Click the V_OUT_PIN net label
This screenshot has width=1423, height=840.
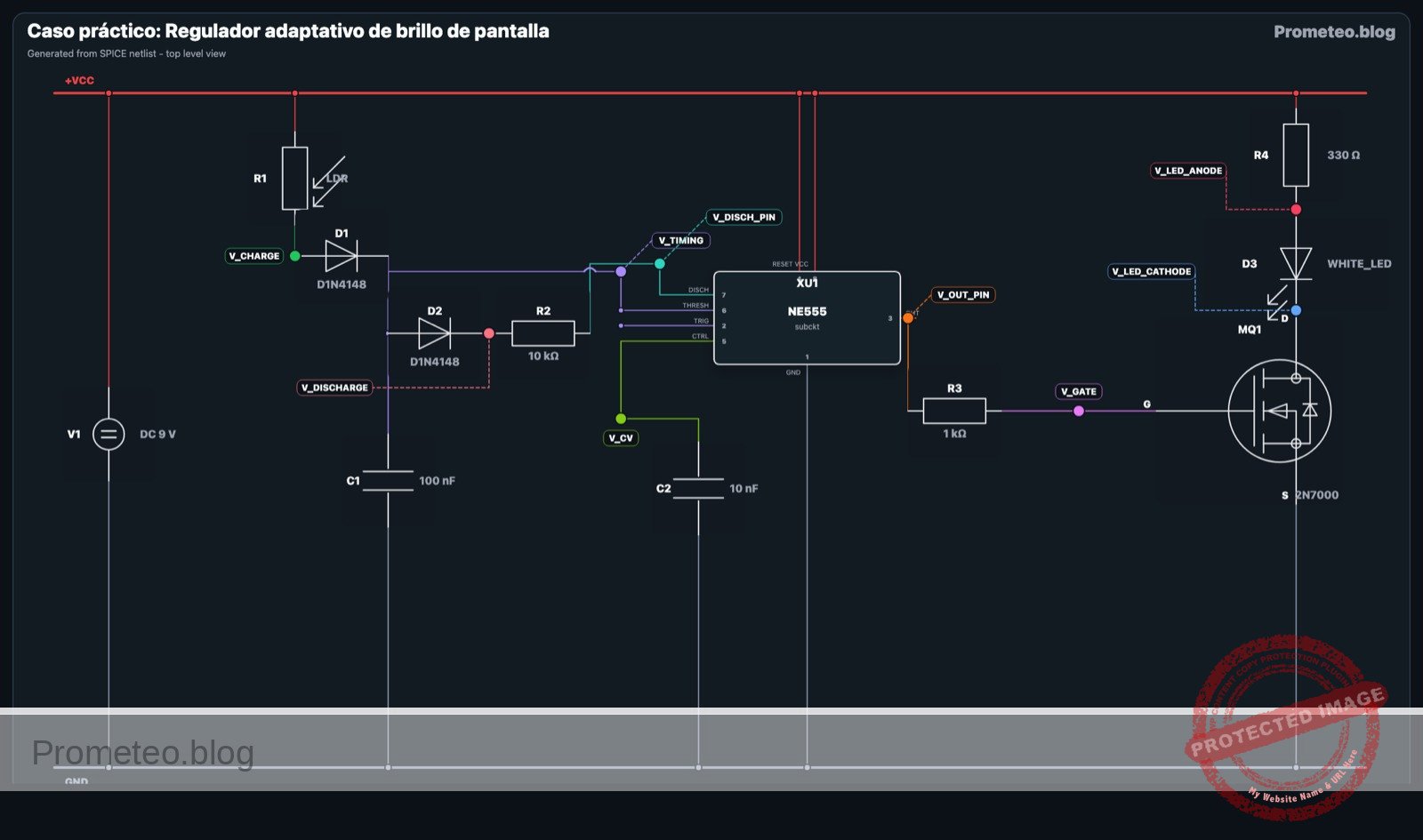963,295
